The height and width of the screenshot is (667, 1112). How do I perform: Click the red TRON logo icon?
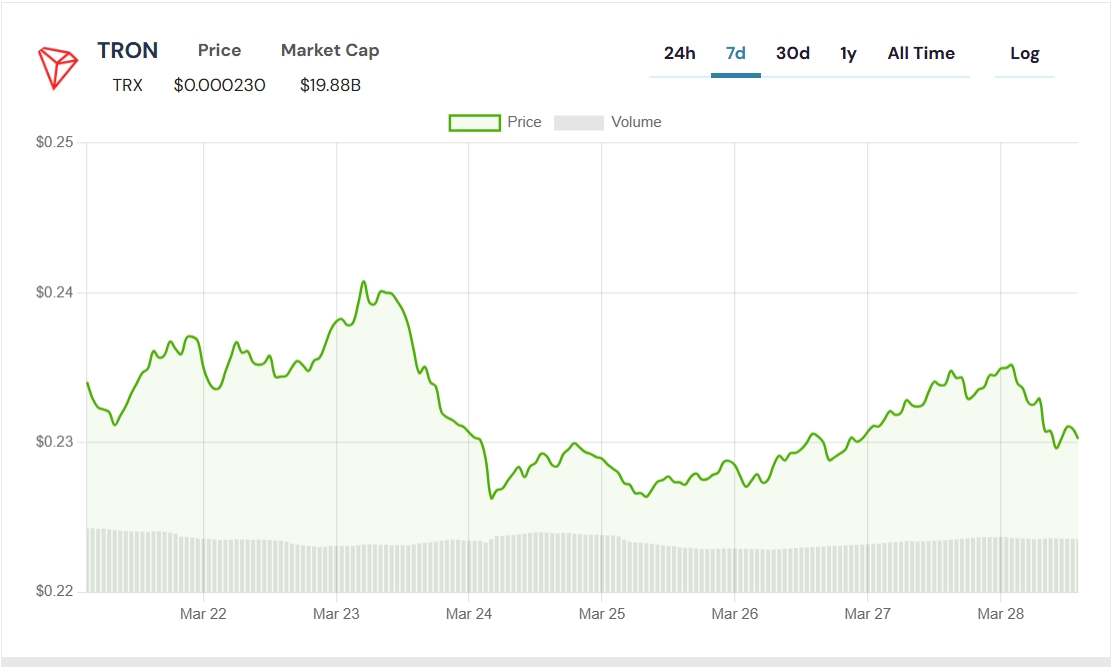[57, 68]
